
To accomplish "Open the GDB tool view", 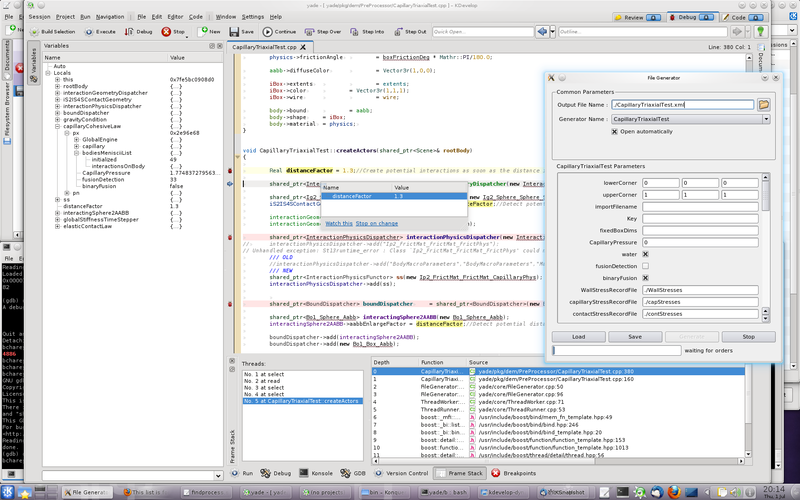I will 353,473.
